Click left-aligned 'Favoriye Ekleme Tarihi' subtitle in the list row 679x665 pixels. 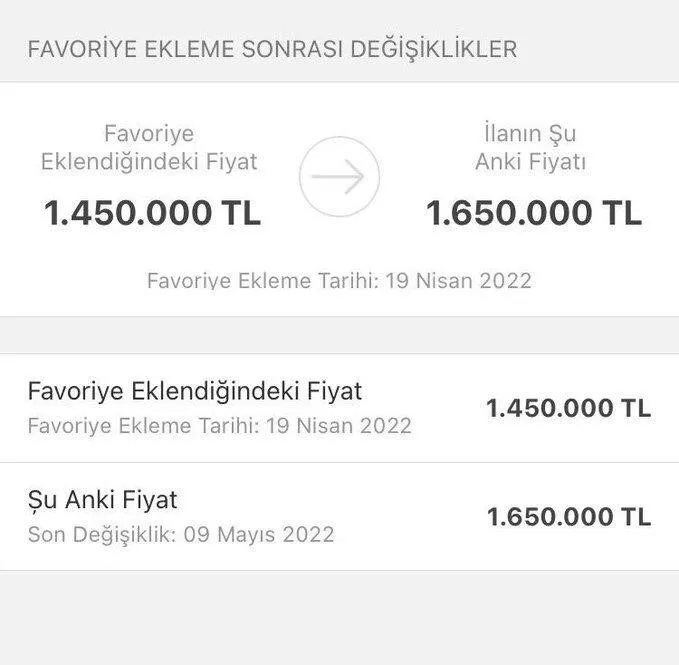click(x=142, y=425)
